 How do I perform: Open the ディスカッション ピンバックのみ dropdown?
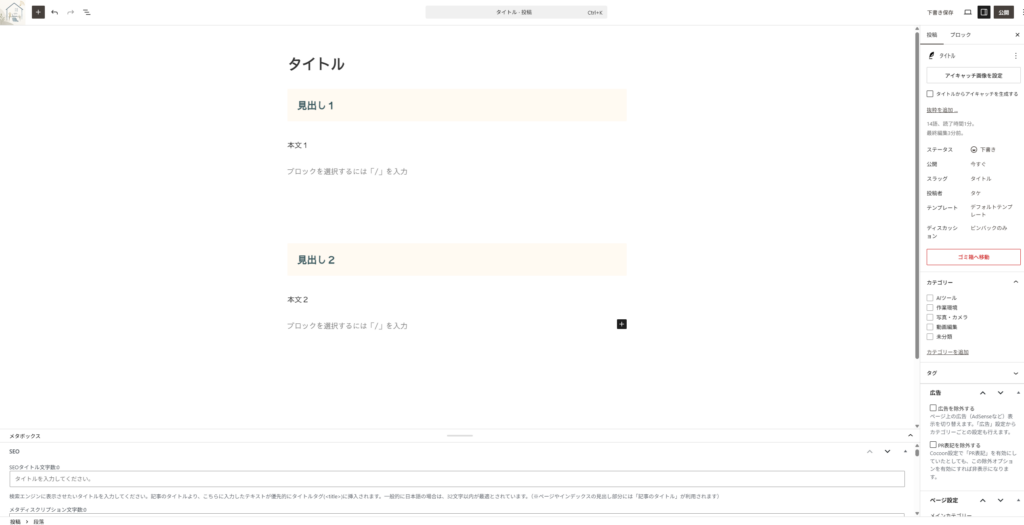pos(989,228)
